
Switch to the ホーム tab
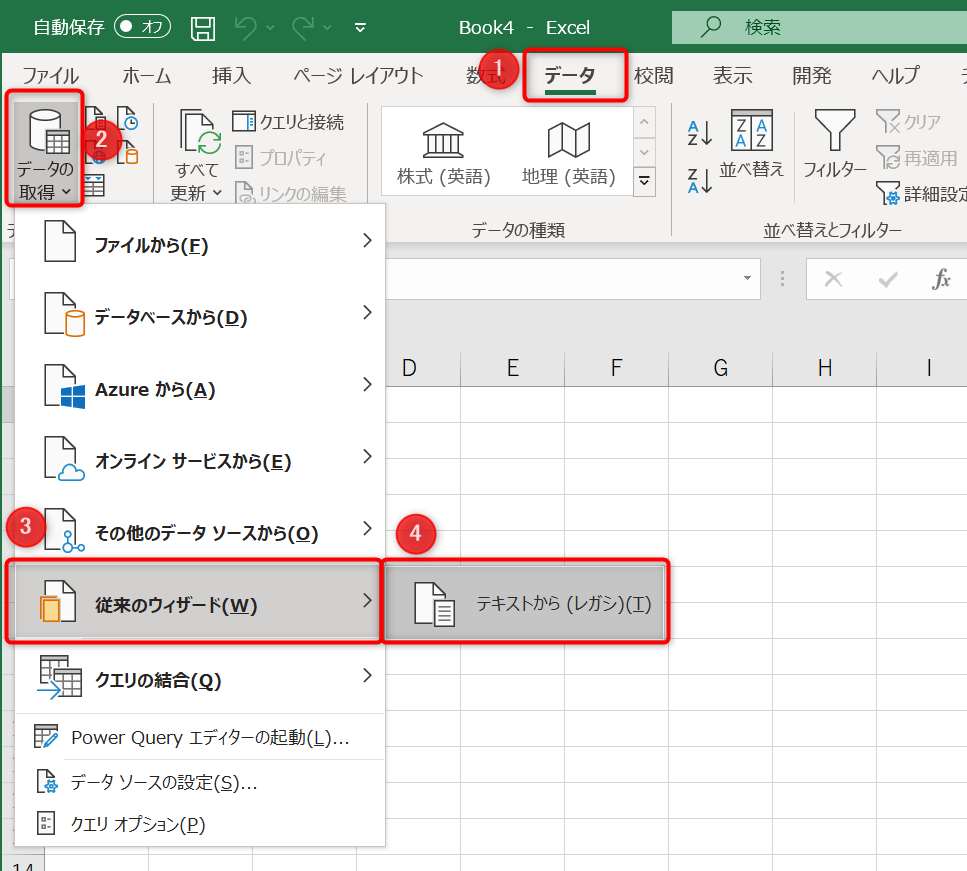[x=147, y=76]
